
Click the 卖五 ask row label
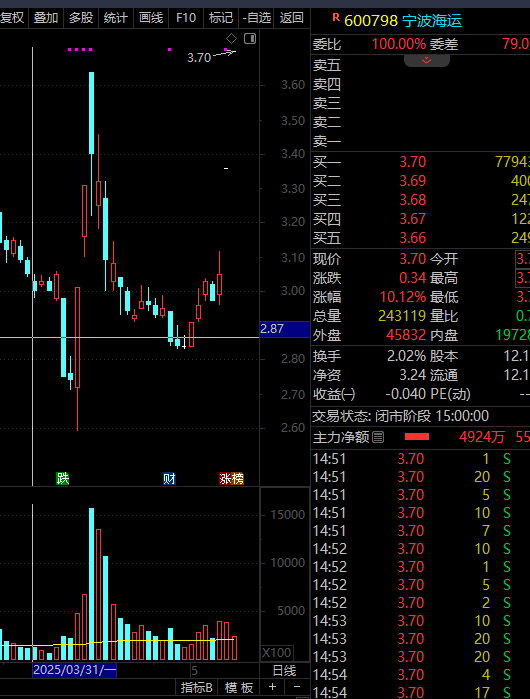click(327, 66)
